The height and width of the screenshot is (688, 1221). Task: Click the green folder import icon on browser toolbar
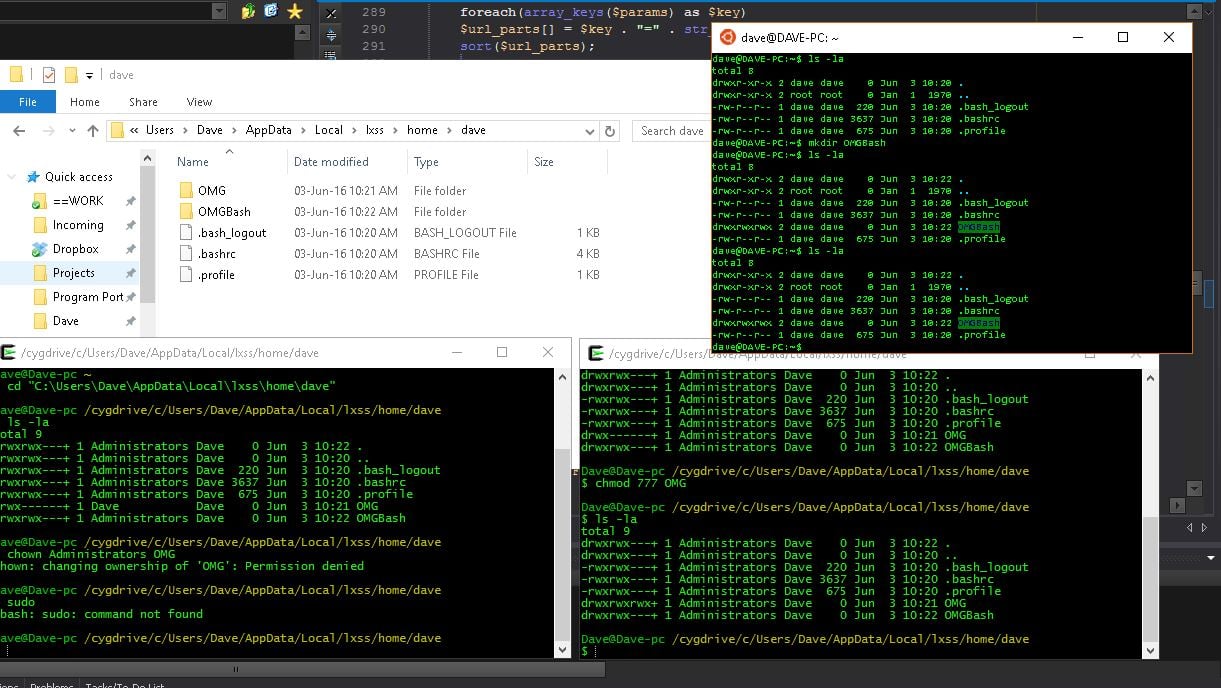coord(247,12)
